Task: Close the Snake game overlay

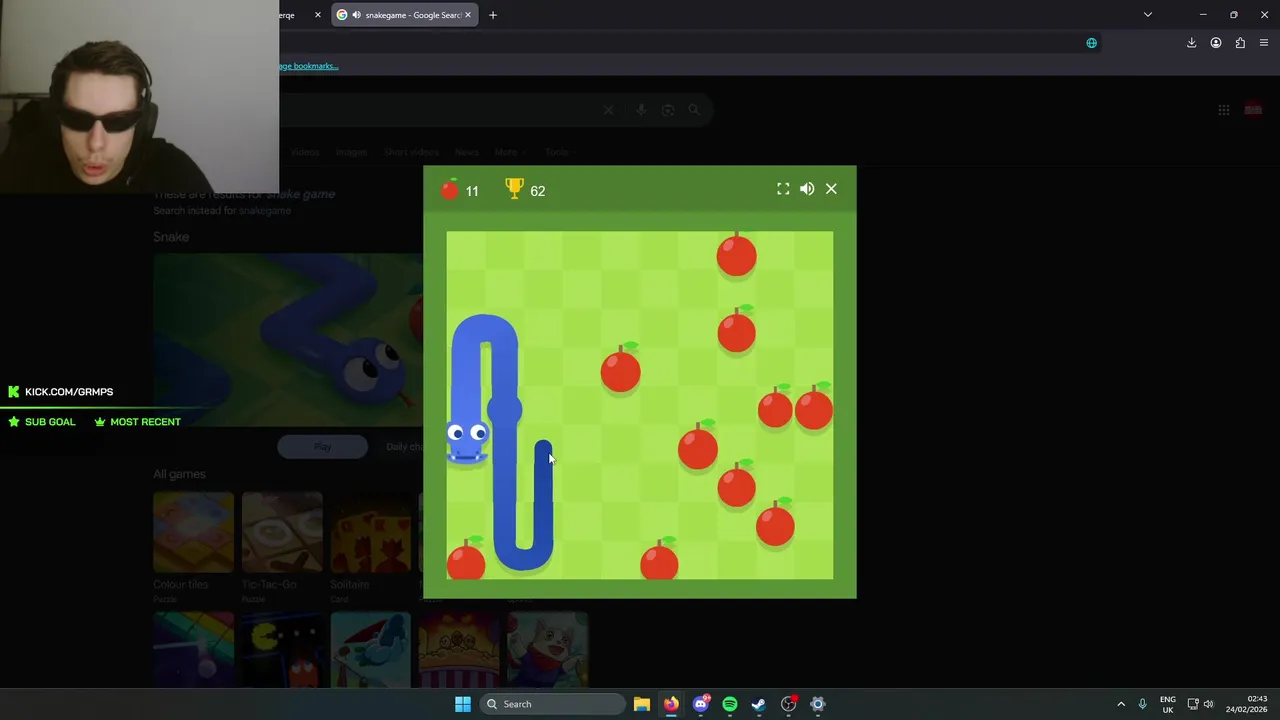Action: pos(831,189)
